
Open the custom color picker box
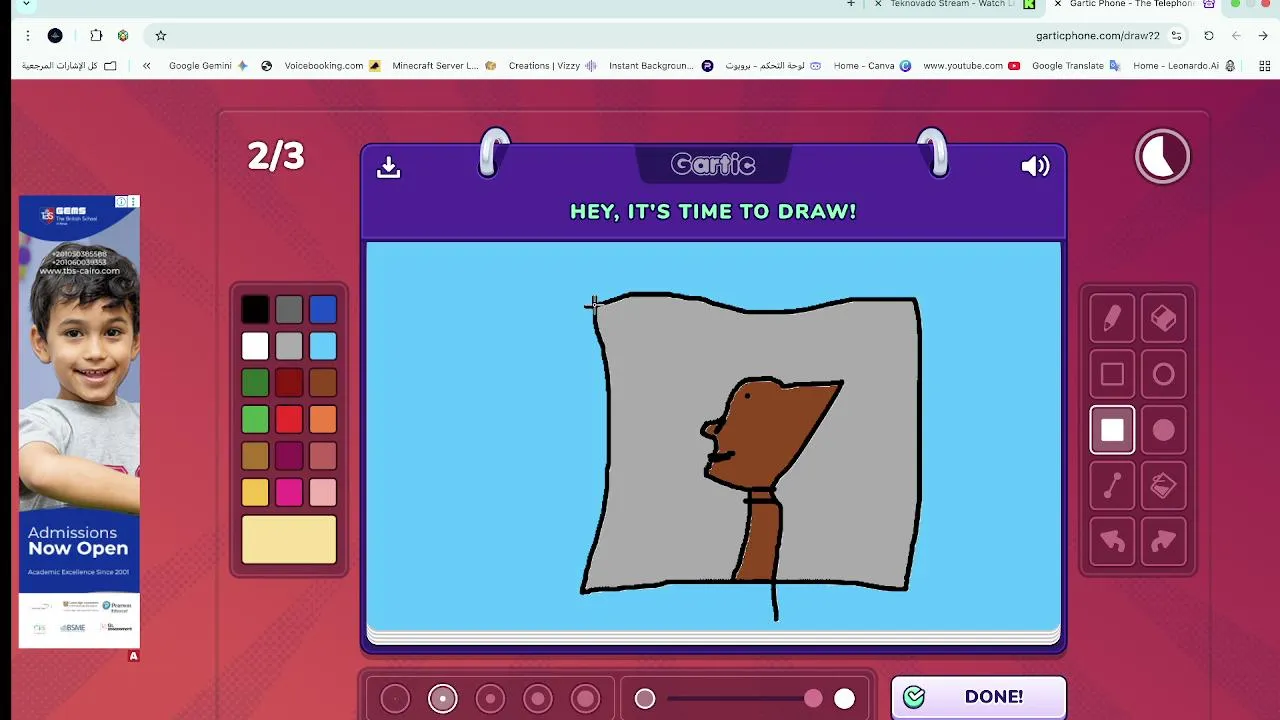(x=289, y=540)
